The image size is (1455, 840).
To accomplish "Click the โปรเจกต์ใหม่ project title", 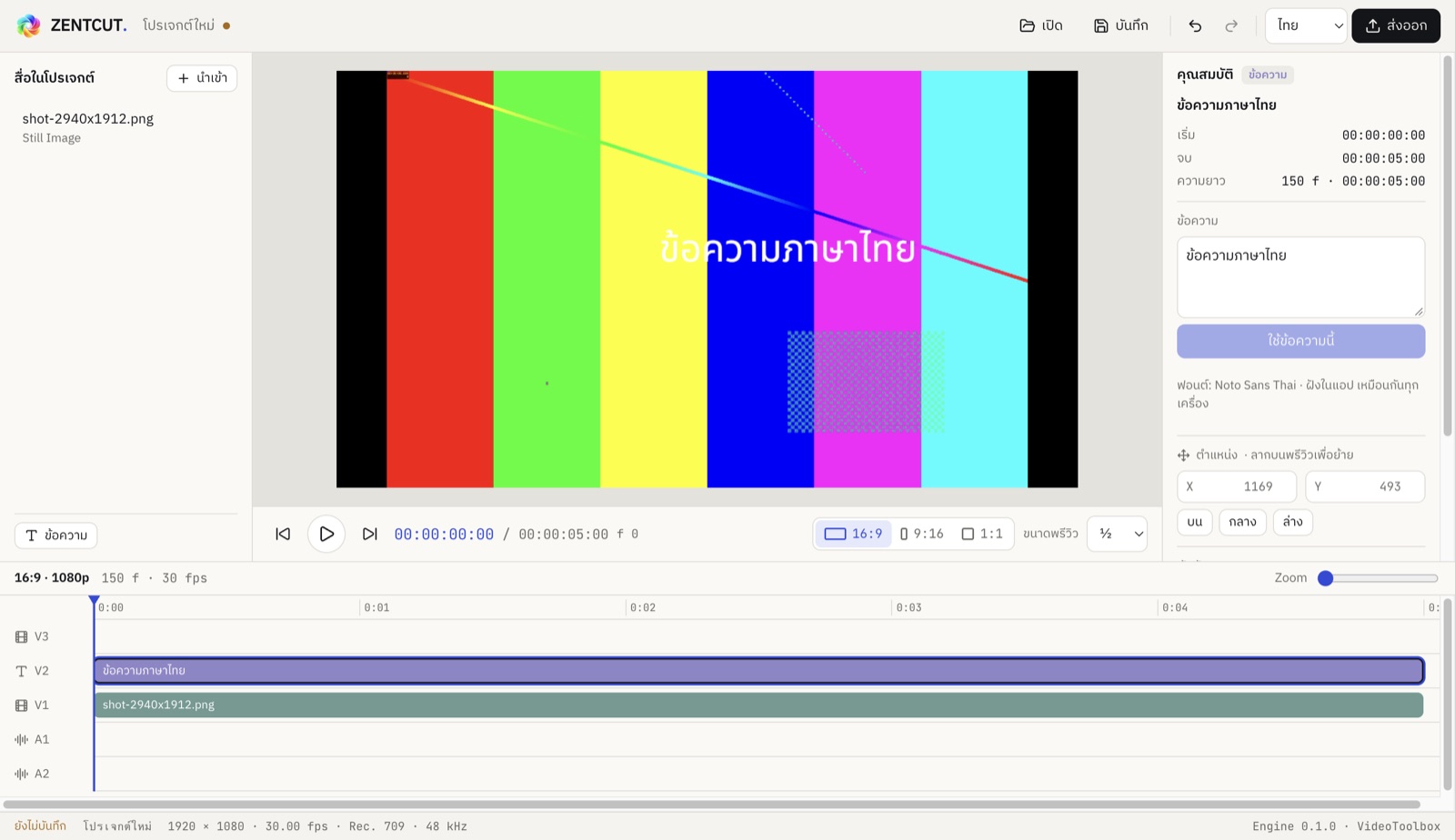I will [179, 25].
